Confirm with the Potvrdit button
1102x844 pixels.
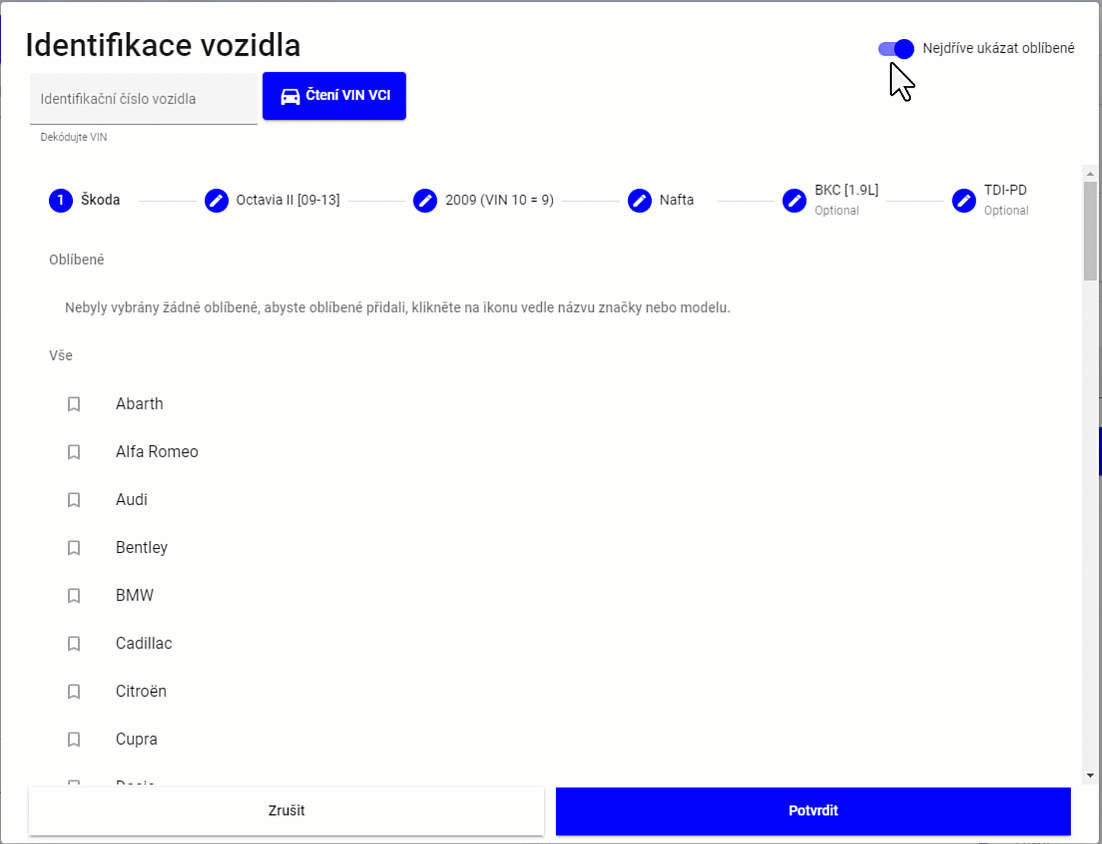(813, 811)
